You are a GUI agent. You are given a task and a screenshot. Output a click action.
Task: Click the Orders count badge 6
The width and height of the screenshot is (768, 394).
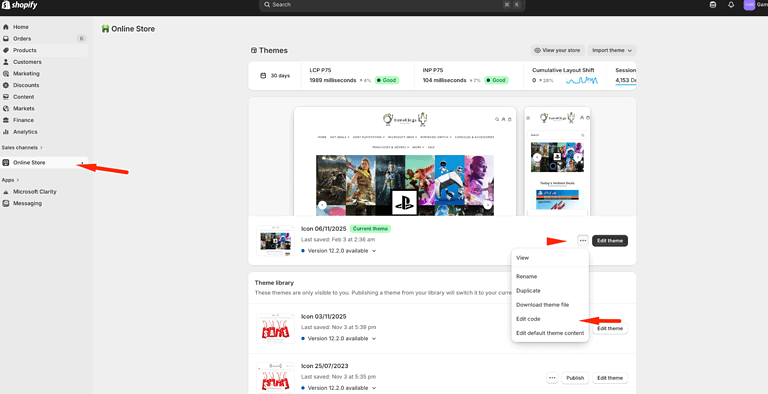(x=81, y=39)
